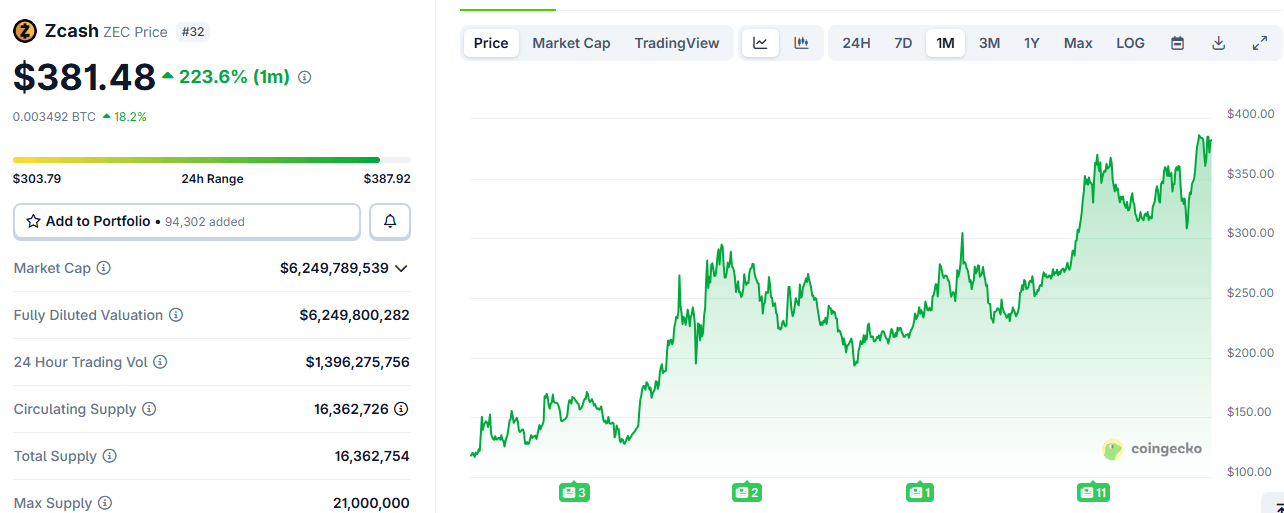The image size is (1284, 513).
Task: Expand the chart to fullscreen
Action: (1259, 43)
